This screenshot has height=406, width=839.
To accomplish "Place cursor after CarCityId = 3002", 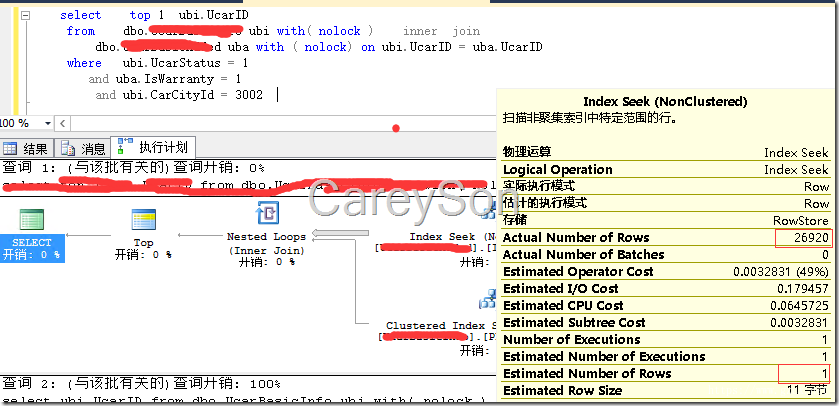I will click(x=264, y=95).
